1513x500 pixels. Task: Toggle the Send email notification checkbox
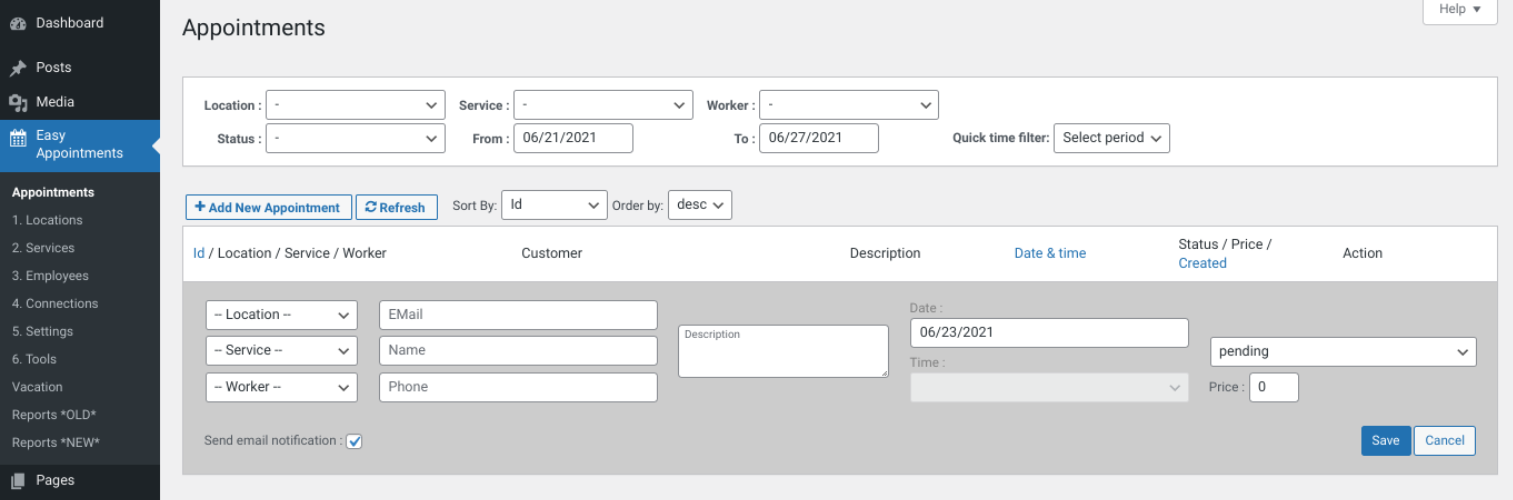[354, 441]
